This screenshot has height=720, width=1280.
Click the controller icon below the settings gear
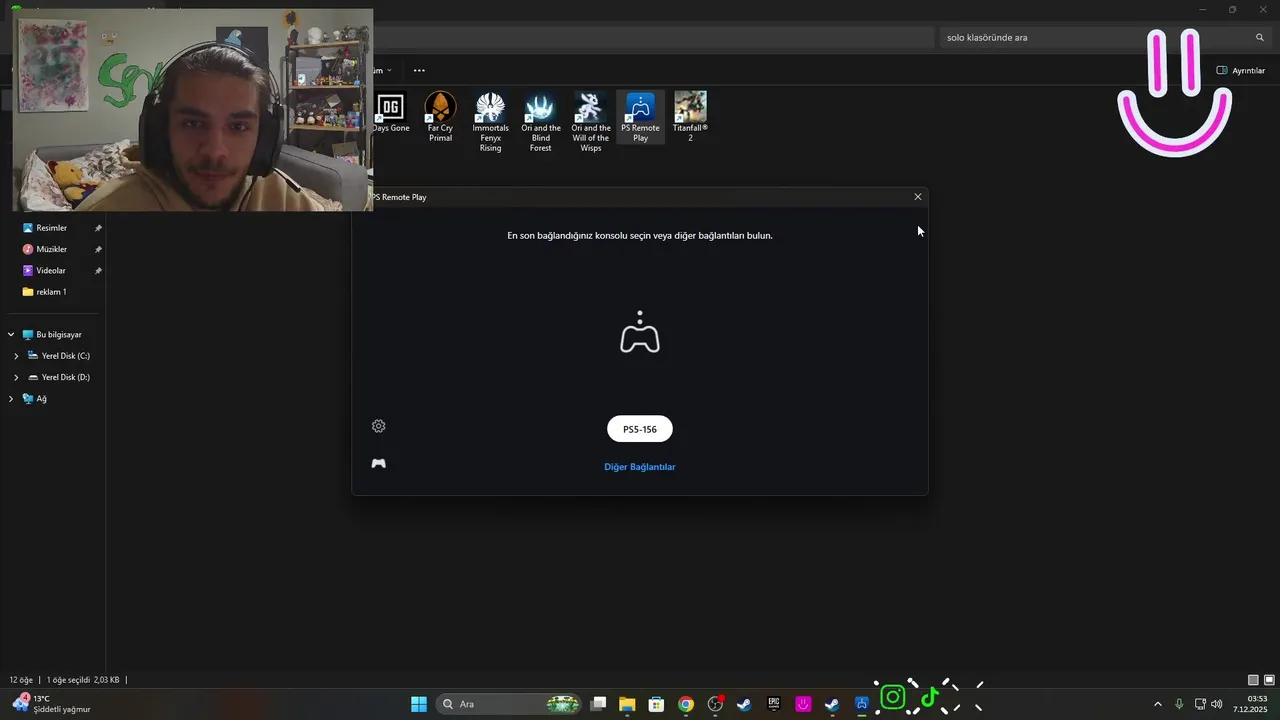(378, 463)
